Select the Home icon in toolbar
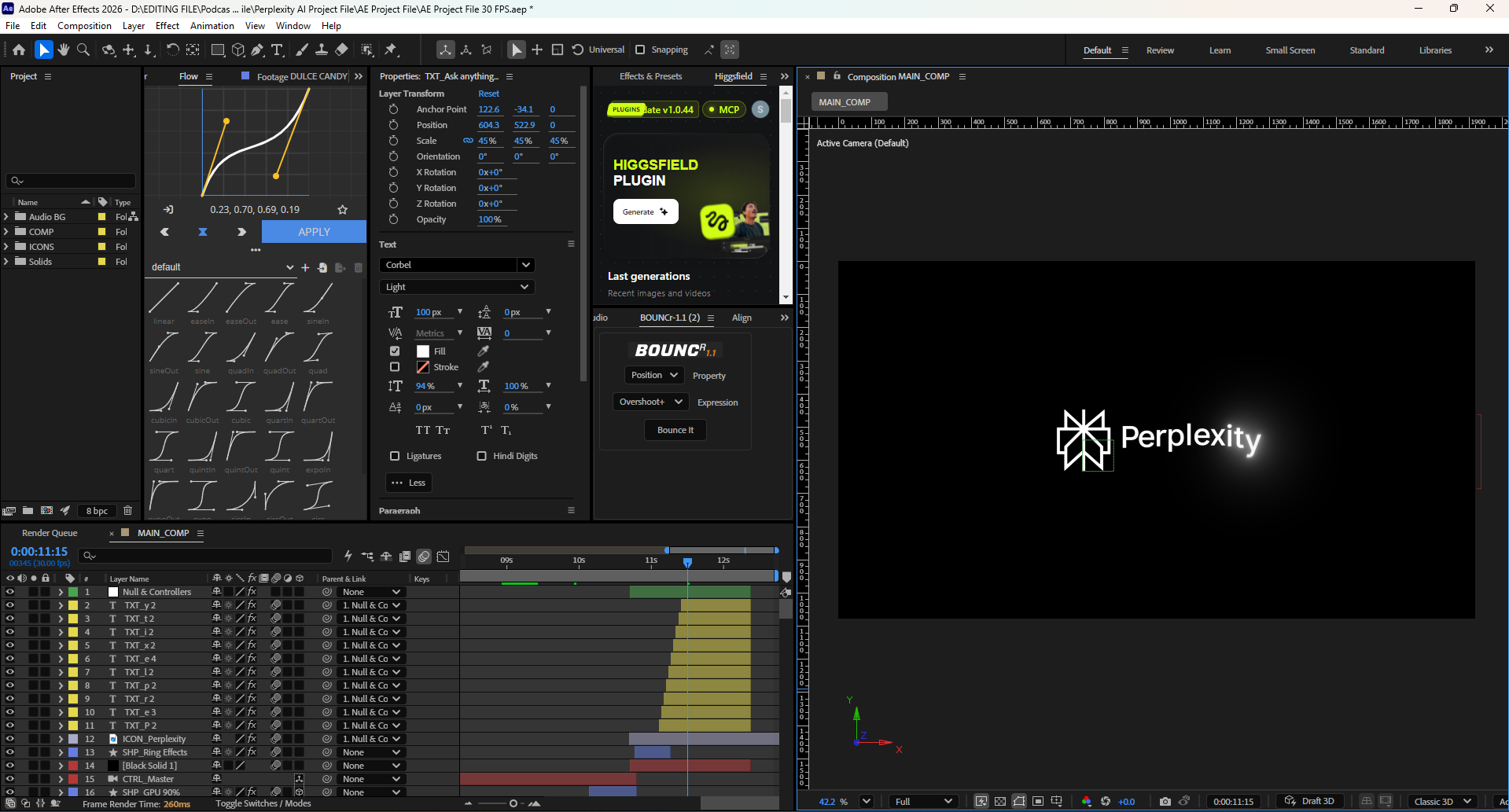Viewport: 1509px width, 812px height. coord(19,50)
